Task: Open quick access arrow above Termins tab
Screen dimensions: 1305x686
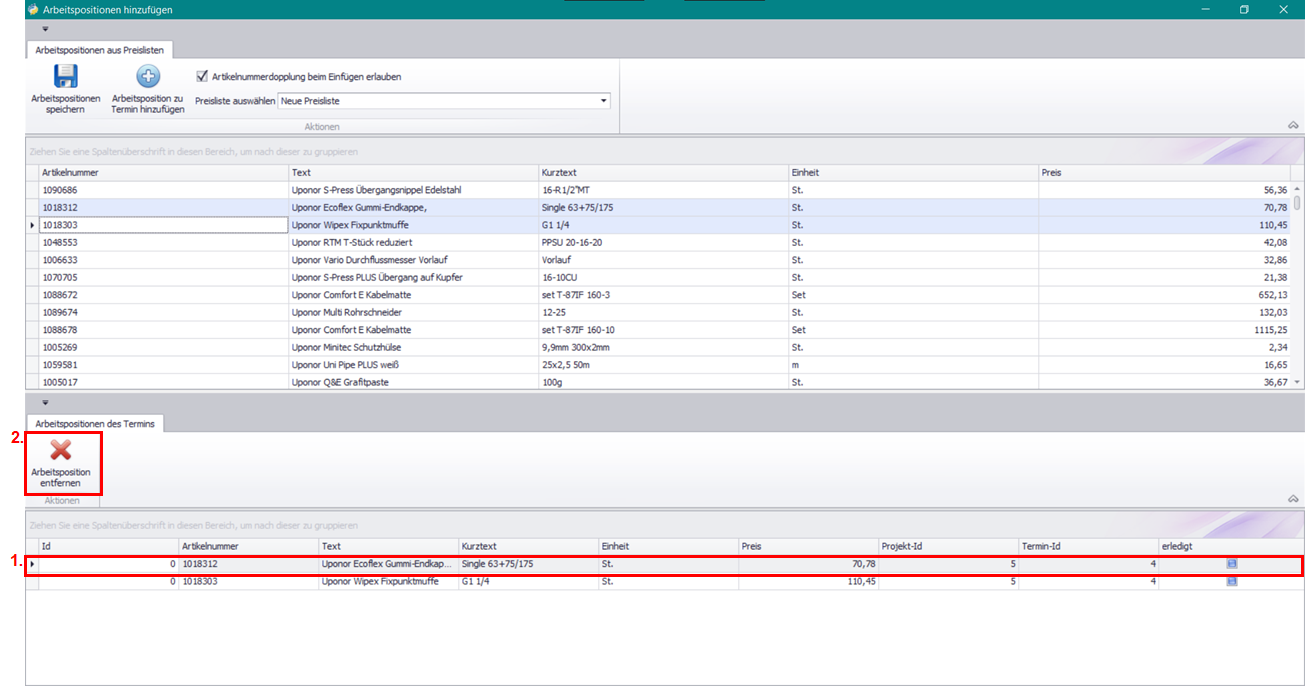Action: 45,403
